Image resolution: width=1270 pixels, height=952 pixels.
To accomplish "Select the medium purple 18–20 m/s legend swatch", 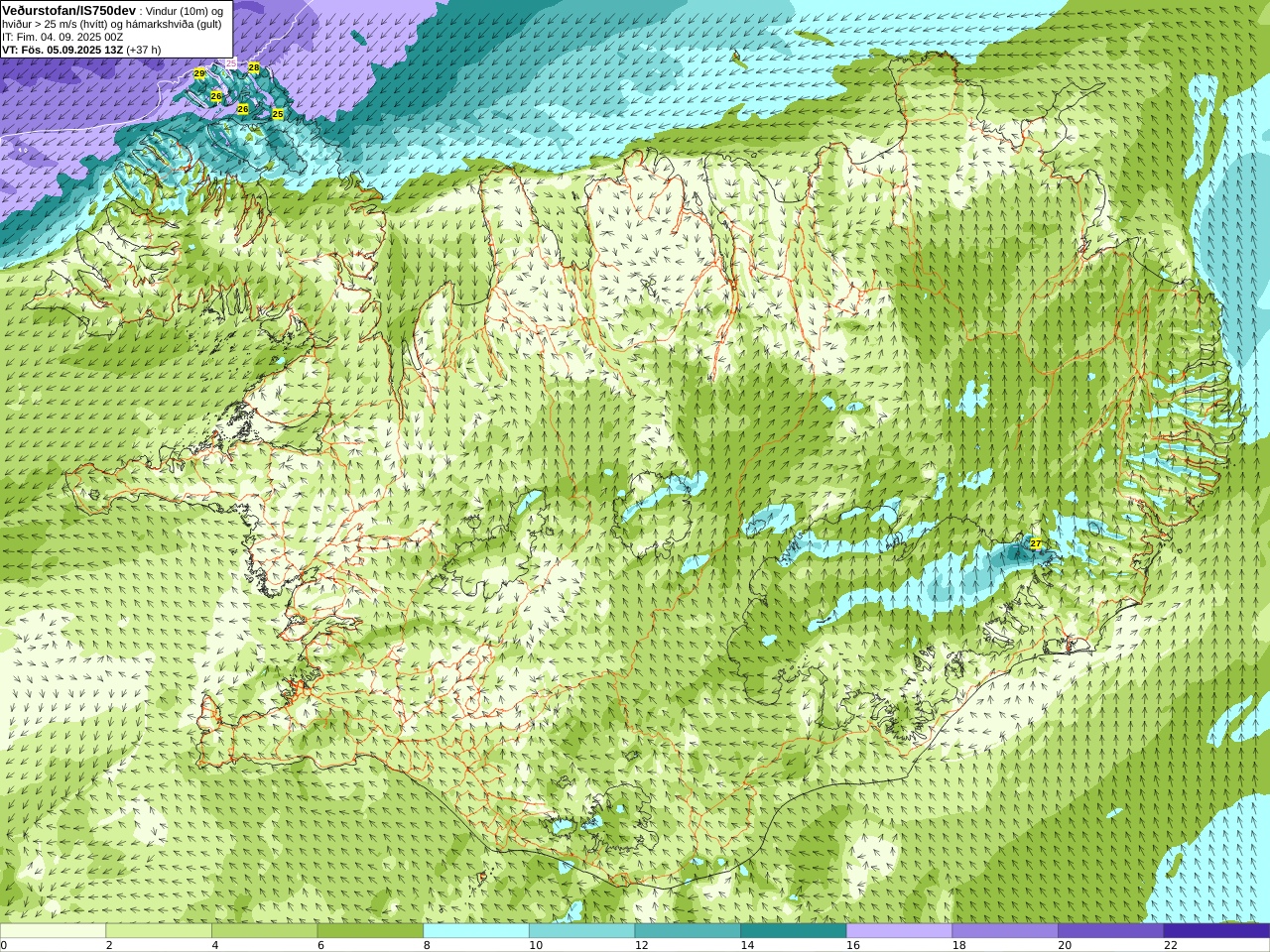I will tap(1005, 931).
